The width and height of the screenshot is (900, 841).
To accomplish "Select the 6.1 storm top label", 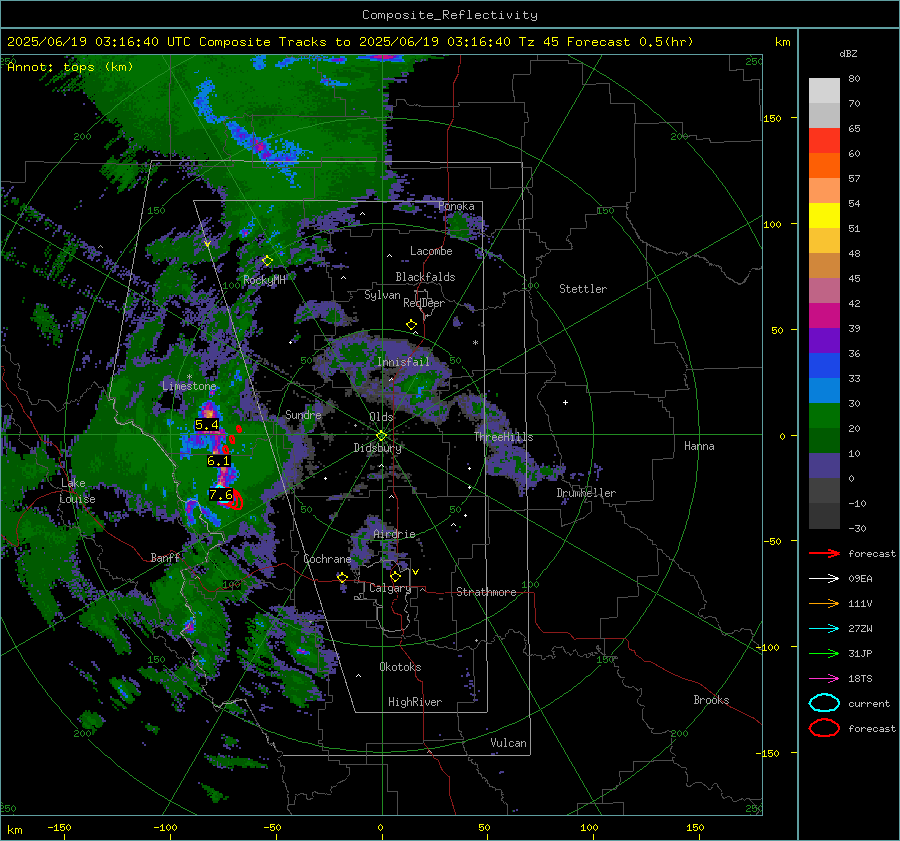I will coord(218,461).
